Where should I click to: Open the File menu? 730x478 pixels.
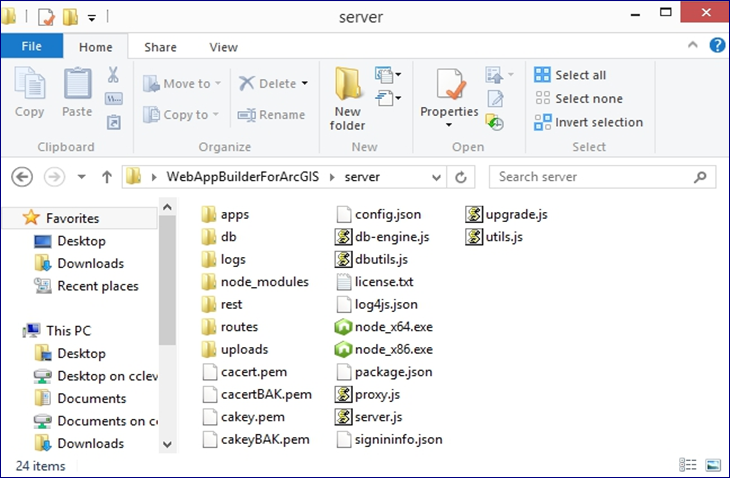click(32, 46)
